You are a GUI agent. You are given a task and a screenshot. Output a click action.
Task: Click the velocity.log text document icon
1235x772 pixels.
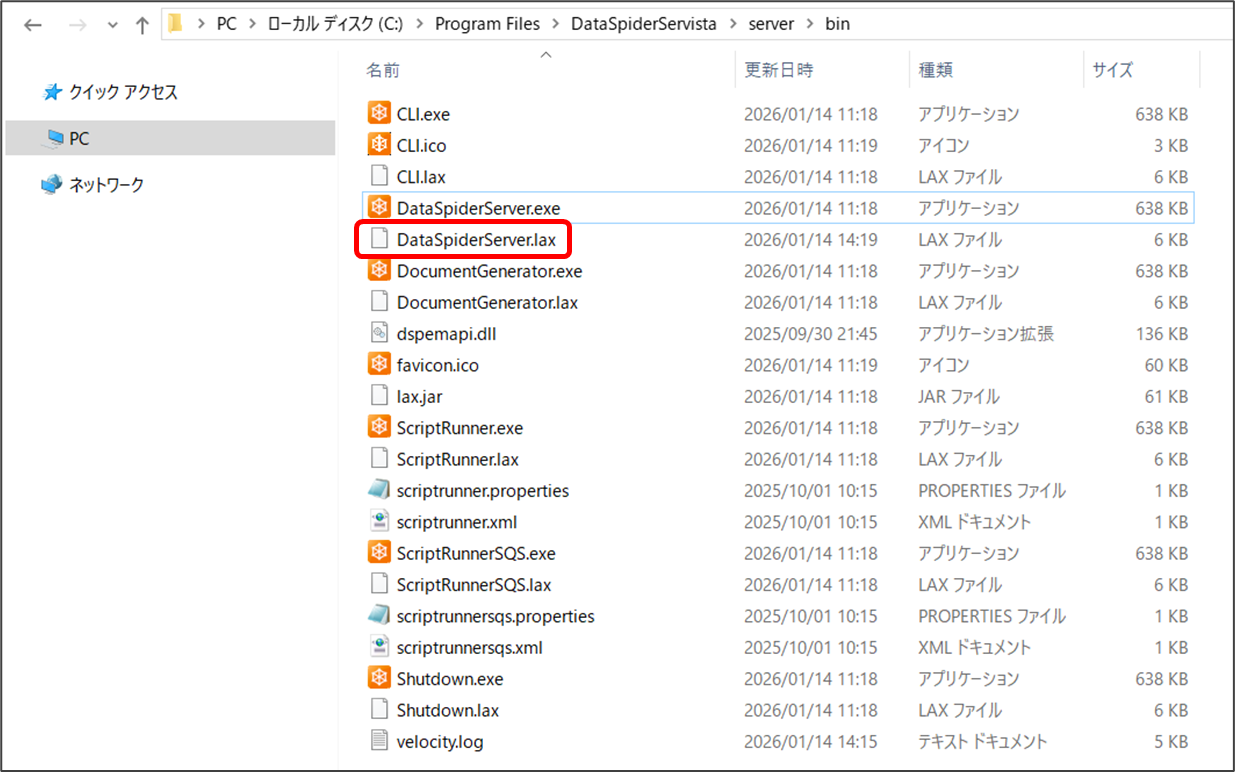point(379,741)
